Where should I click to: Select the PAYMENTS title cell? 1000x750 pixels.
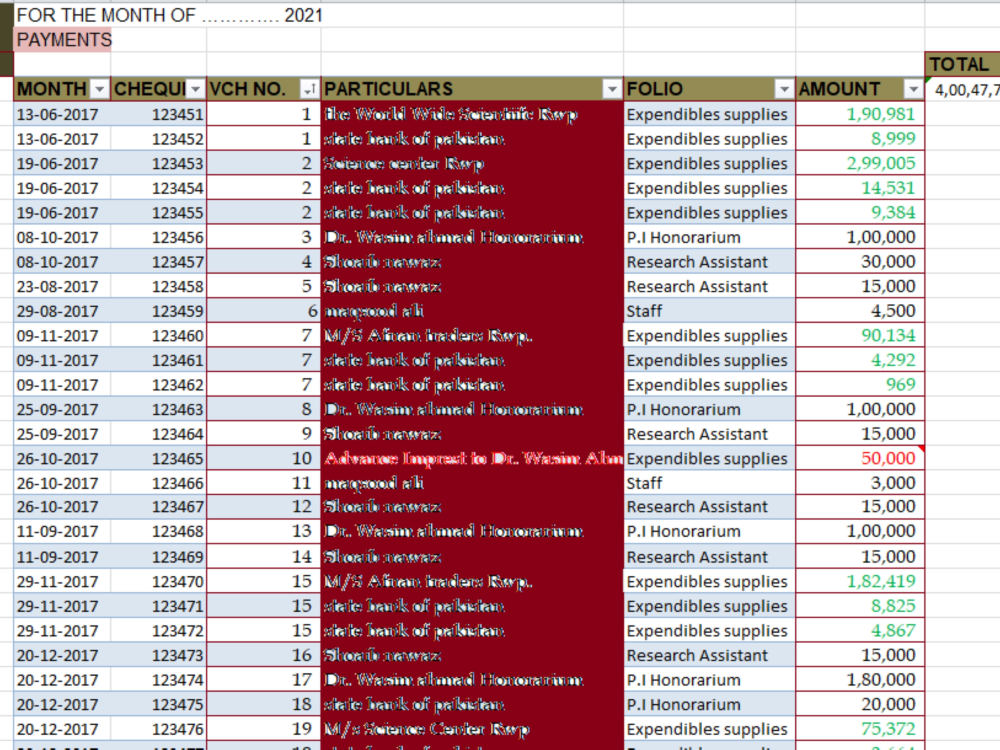tap(63, 40)
